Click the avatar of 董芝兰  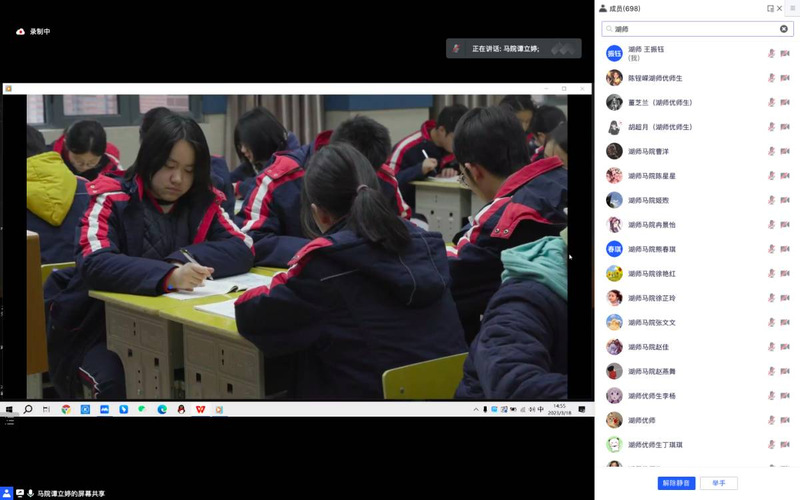tap(614, 102)
